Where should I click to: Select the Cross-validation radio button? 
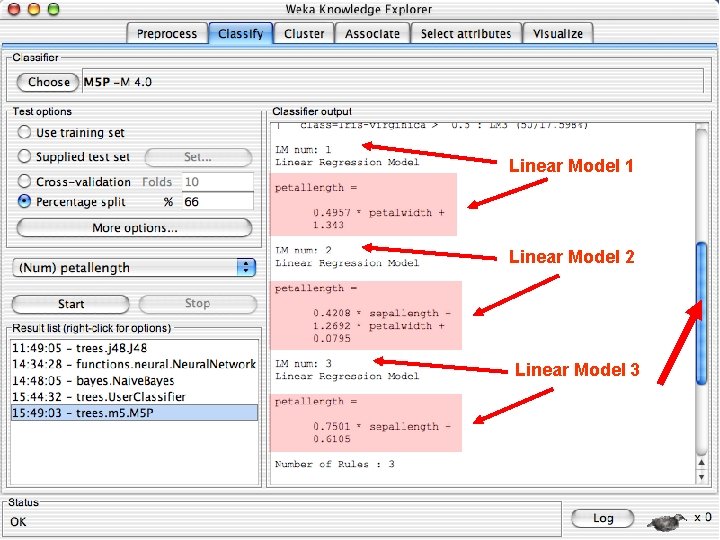click(24, 181)
